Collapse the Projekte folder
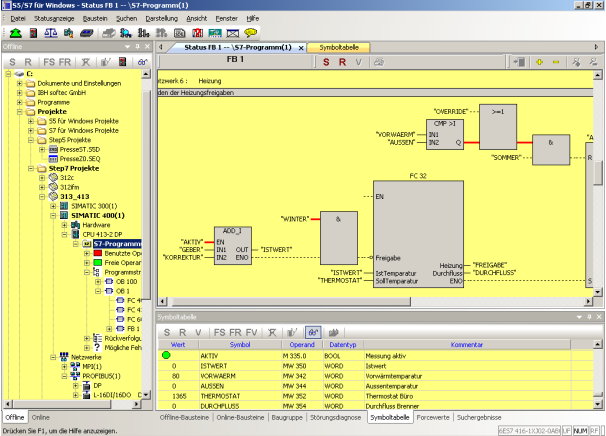Screen dimensions: 606x436 point(19,112)
